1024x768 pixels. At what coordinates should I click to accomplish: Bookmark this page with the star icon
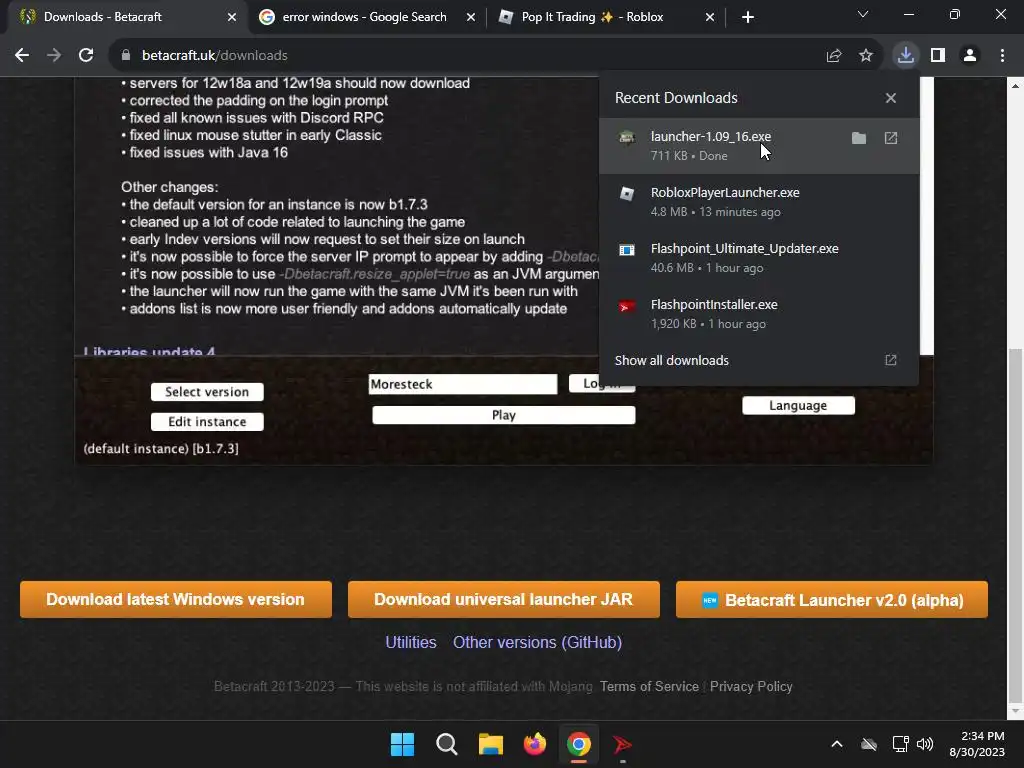point(866,56)
